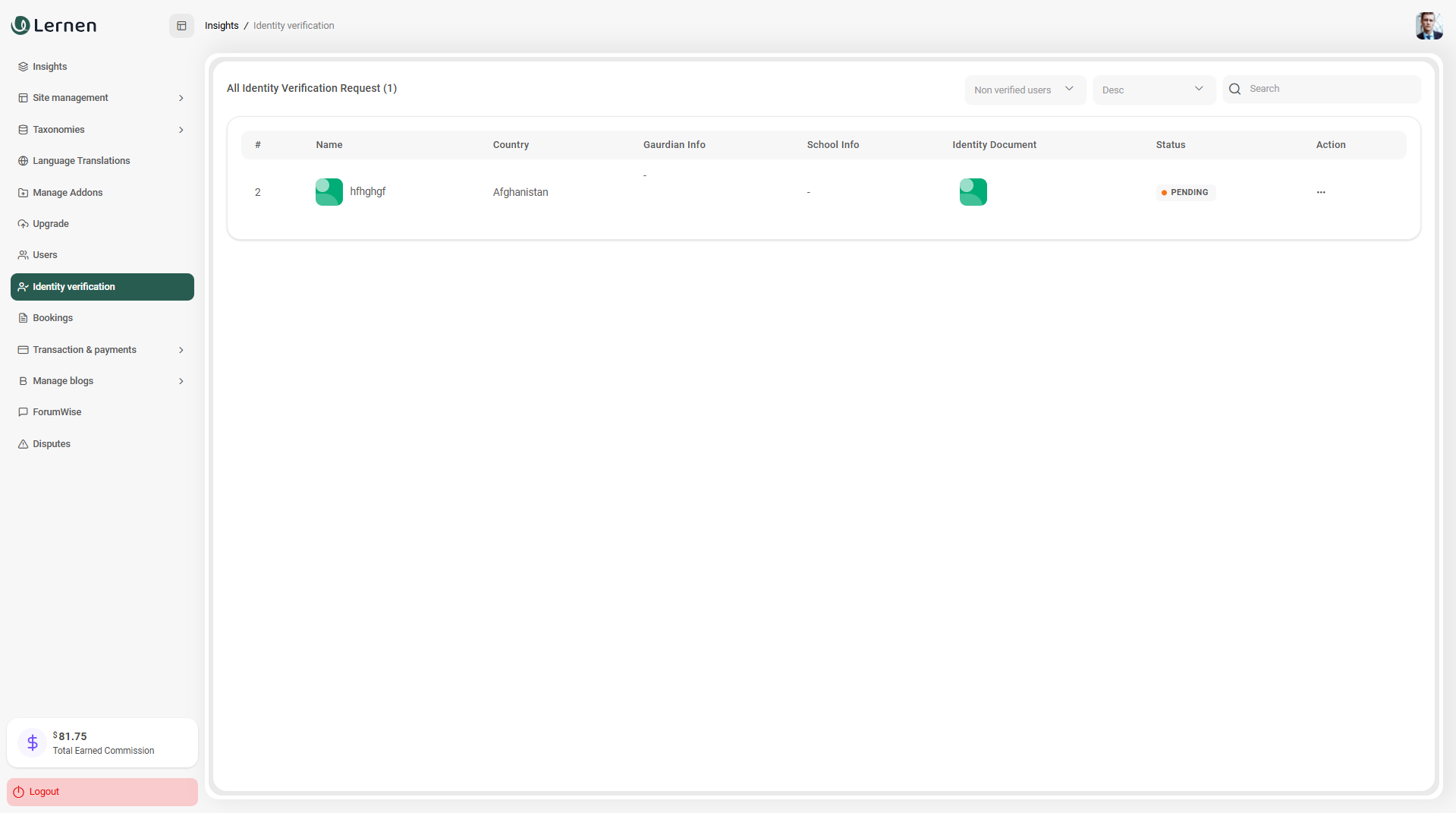1456x813 pixels.
Task: Click the Lernen logo
Action: point(54,26)
